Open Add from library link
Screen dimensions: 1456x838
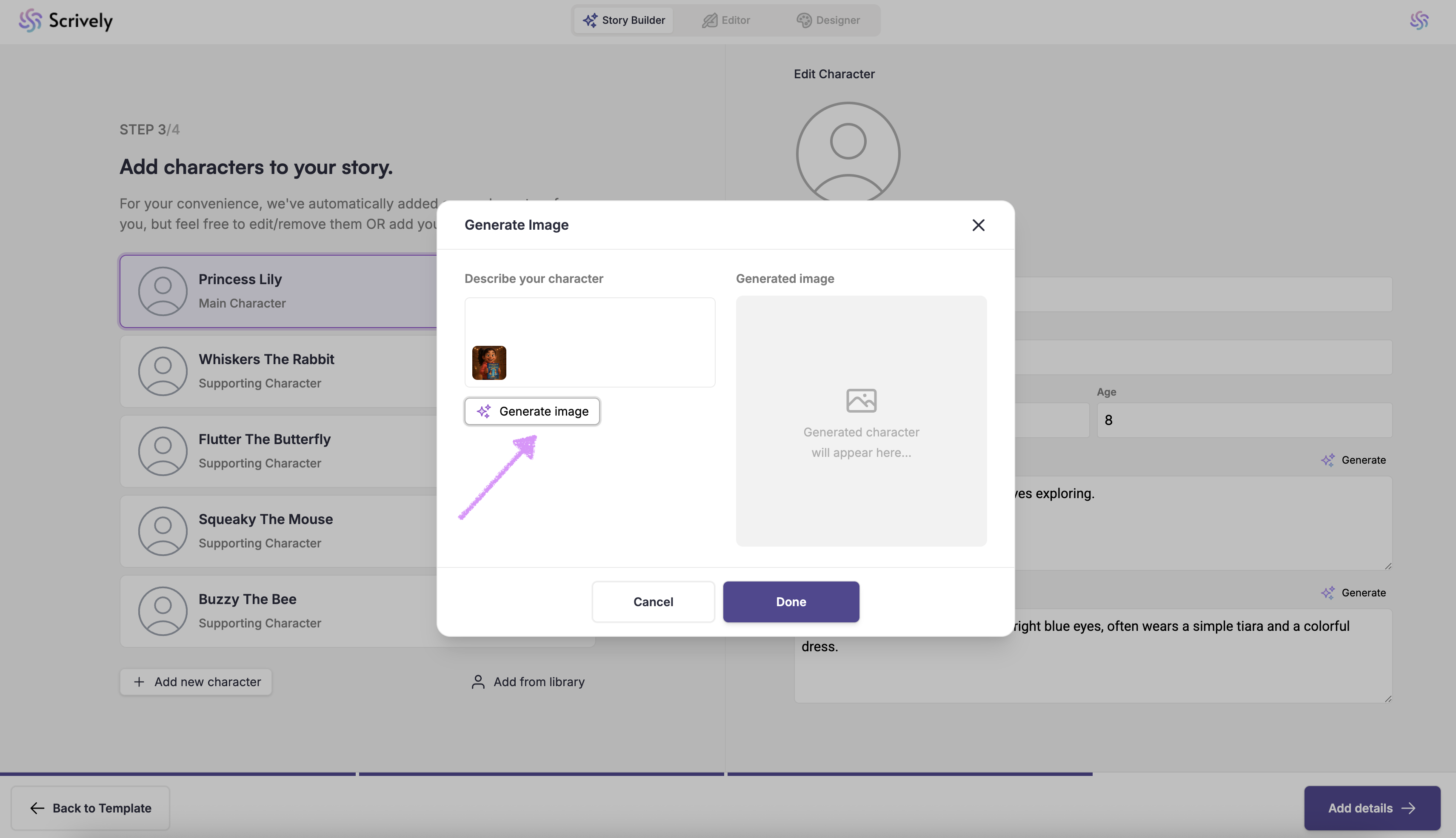click(x=528, y=682)
